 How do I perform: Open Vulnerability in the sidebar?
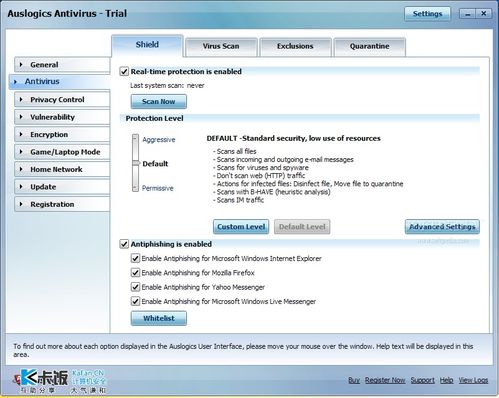tap(62, 117)
